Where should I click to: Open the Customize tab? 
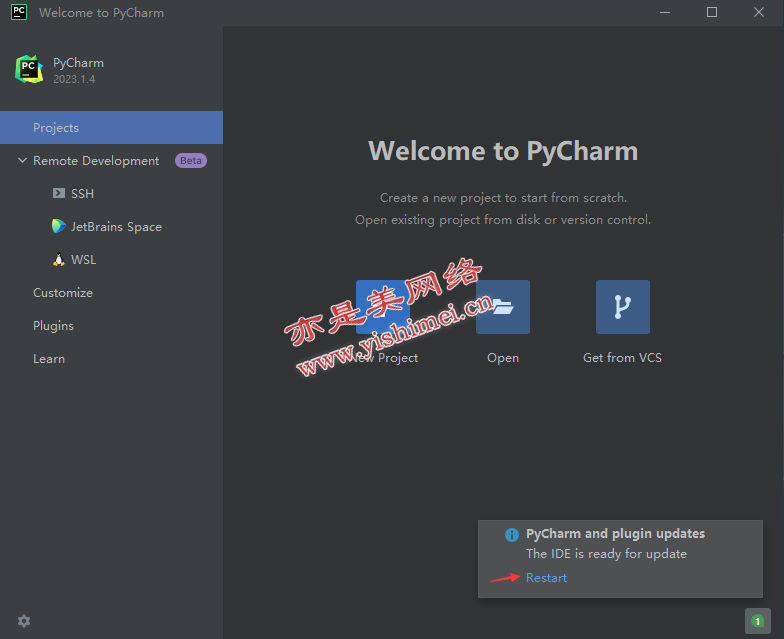coord(63,292)
